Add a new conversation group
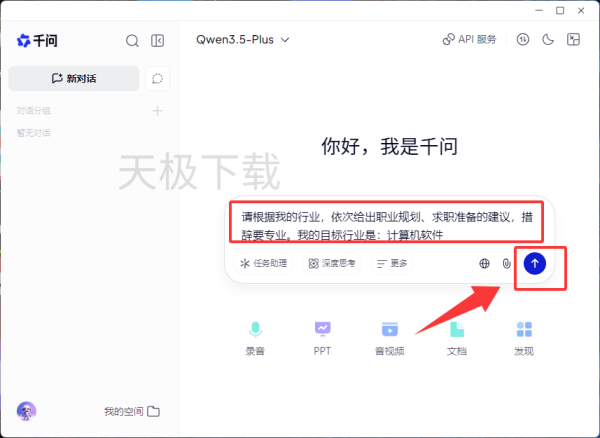 tap(157, 110)
